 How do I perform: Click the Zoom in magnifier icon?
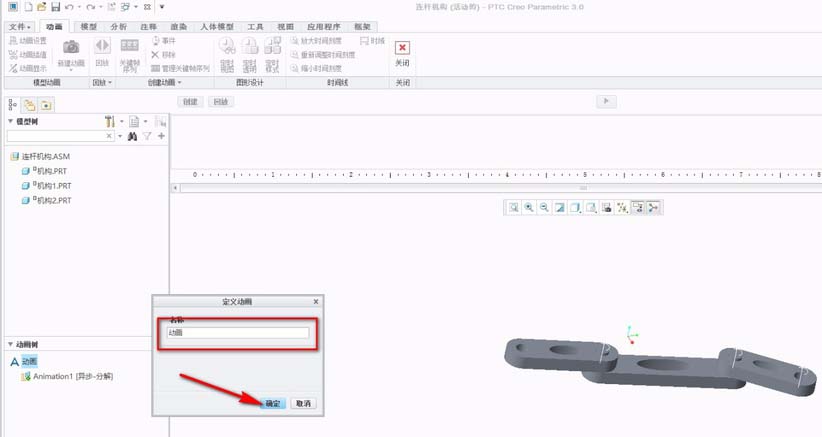[x=529, y=207]
